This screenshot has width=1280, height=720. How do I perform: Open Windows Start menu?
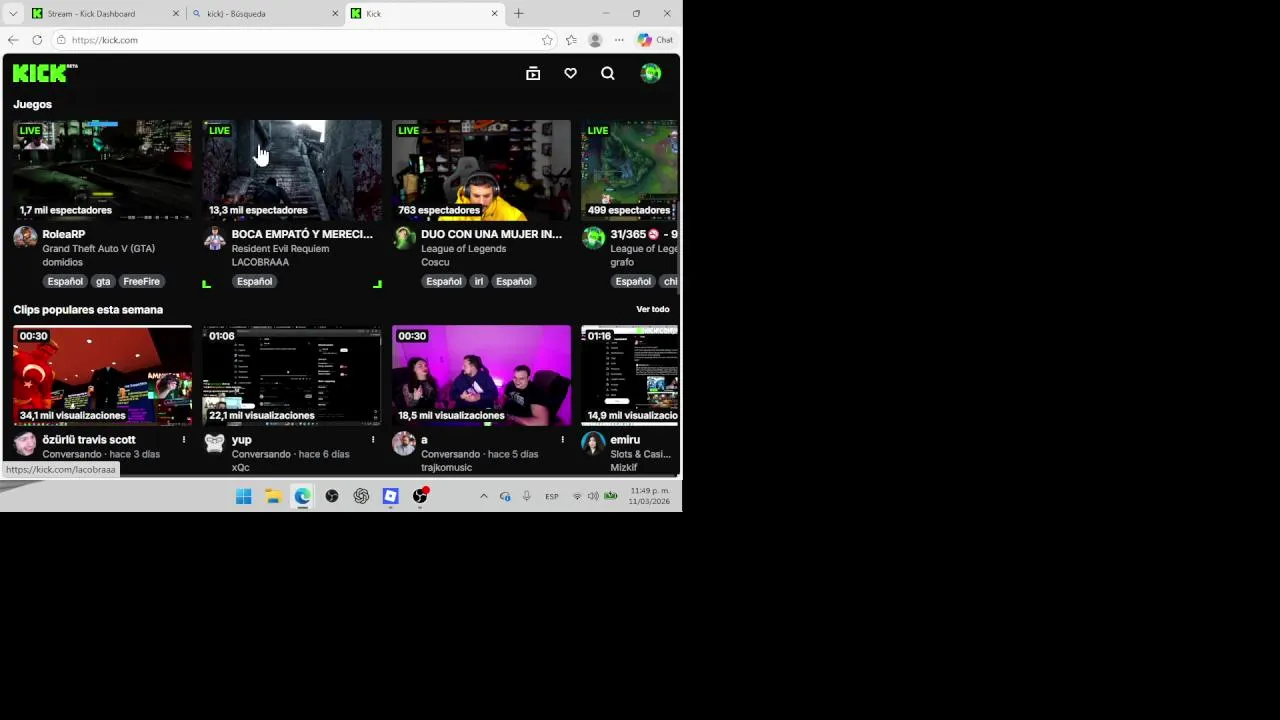click(x=243, y=496)
